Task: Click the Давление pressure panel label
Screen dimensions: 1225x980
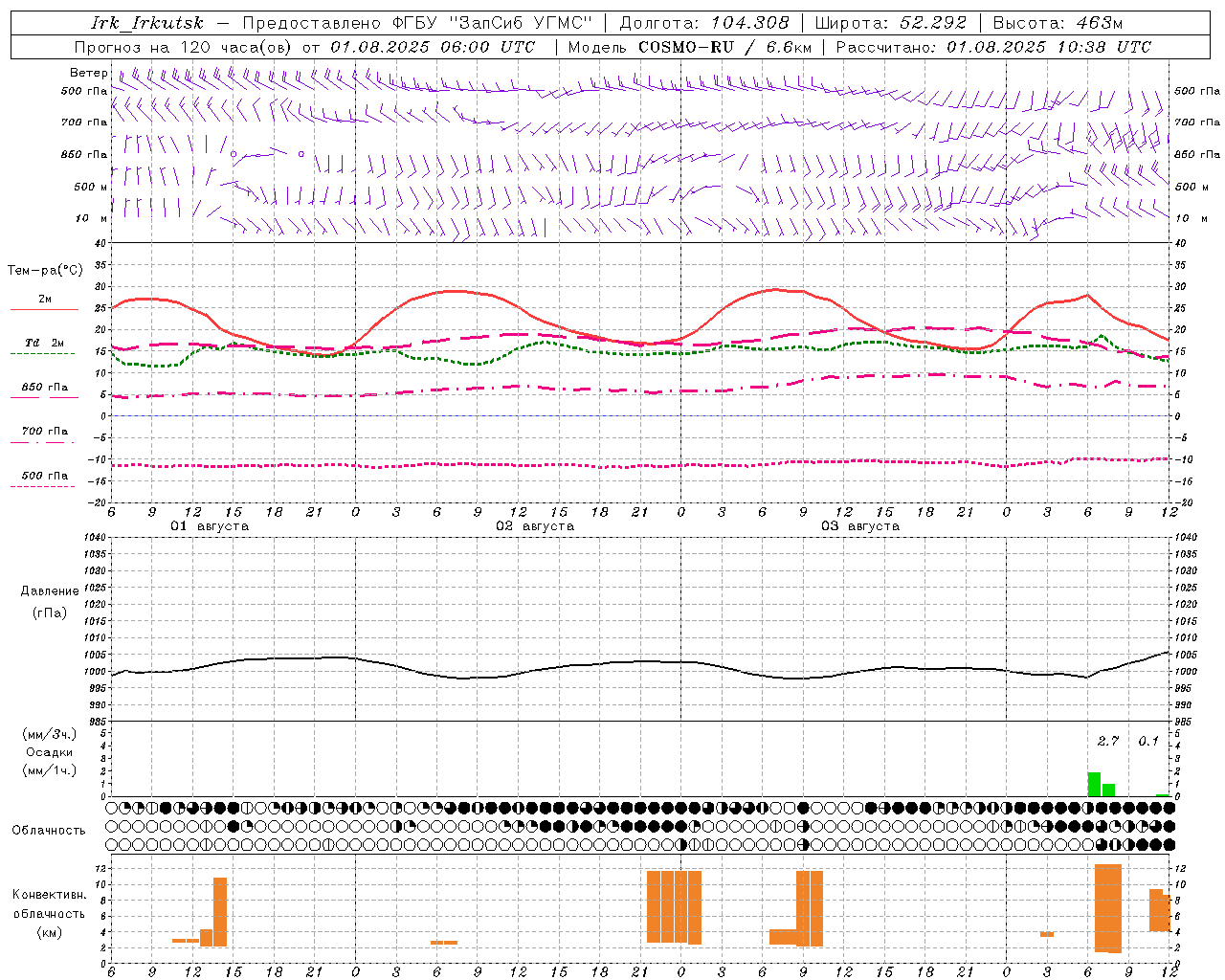Action: click(50, 591)
